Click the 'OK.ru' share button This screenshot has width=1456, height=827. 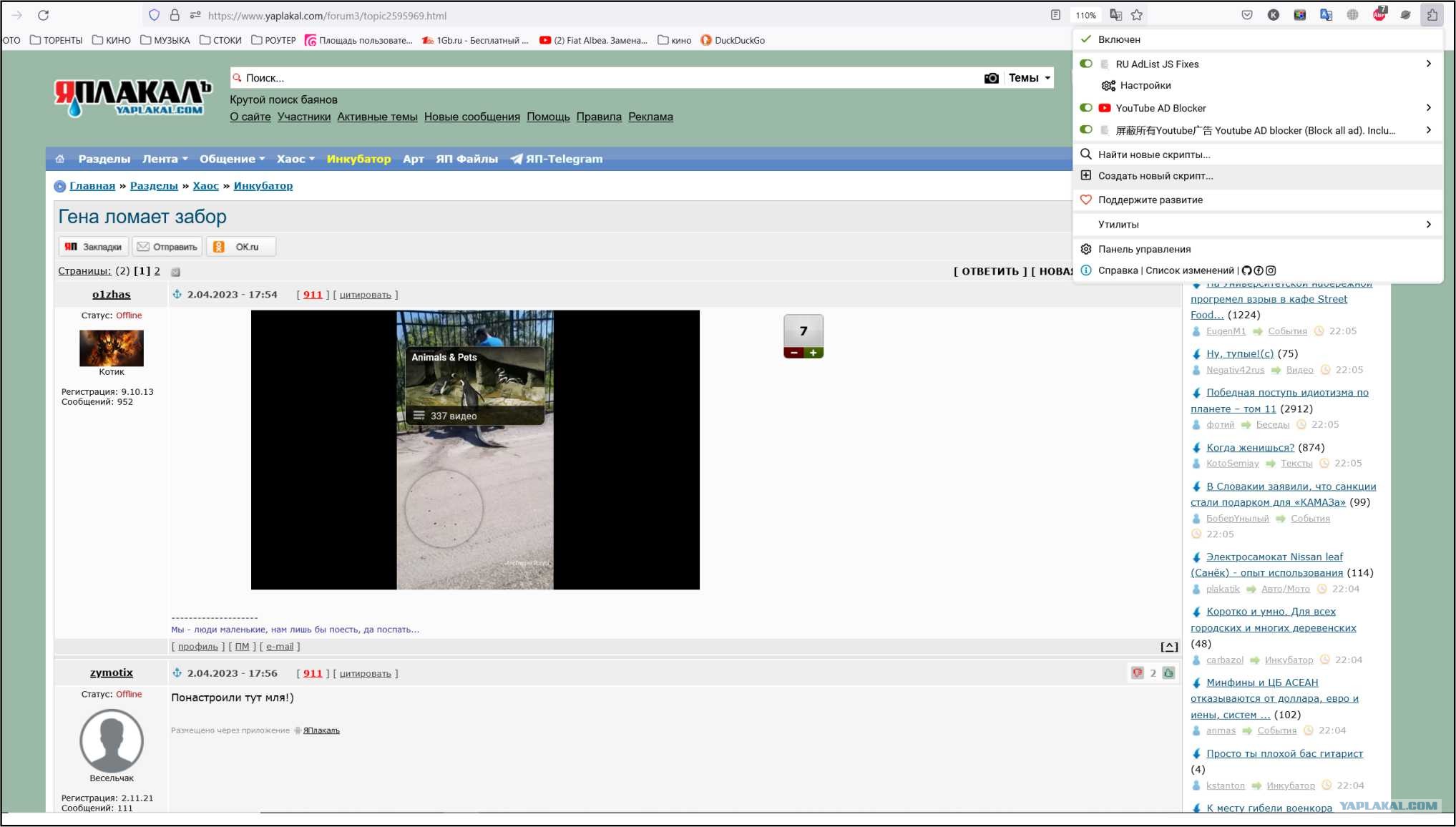pyautogui.click(x=241, y=247)
